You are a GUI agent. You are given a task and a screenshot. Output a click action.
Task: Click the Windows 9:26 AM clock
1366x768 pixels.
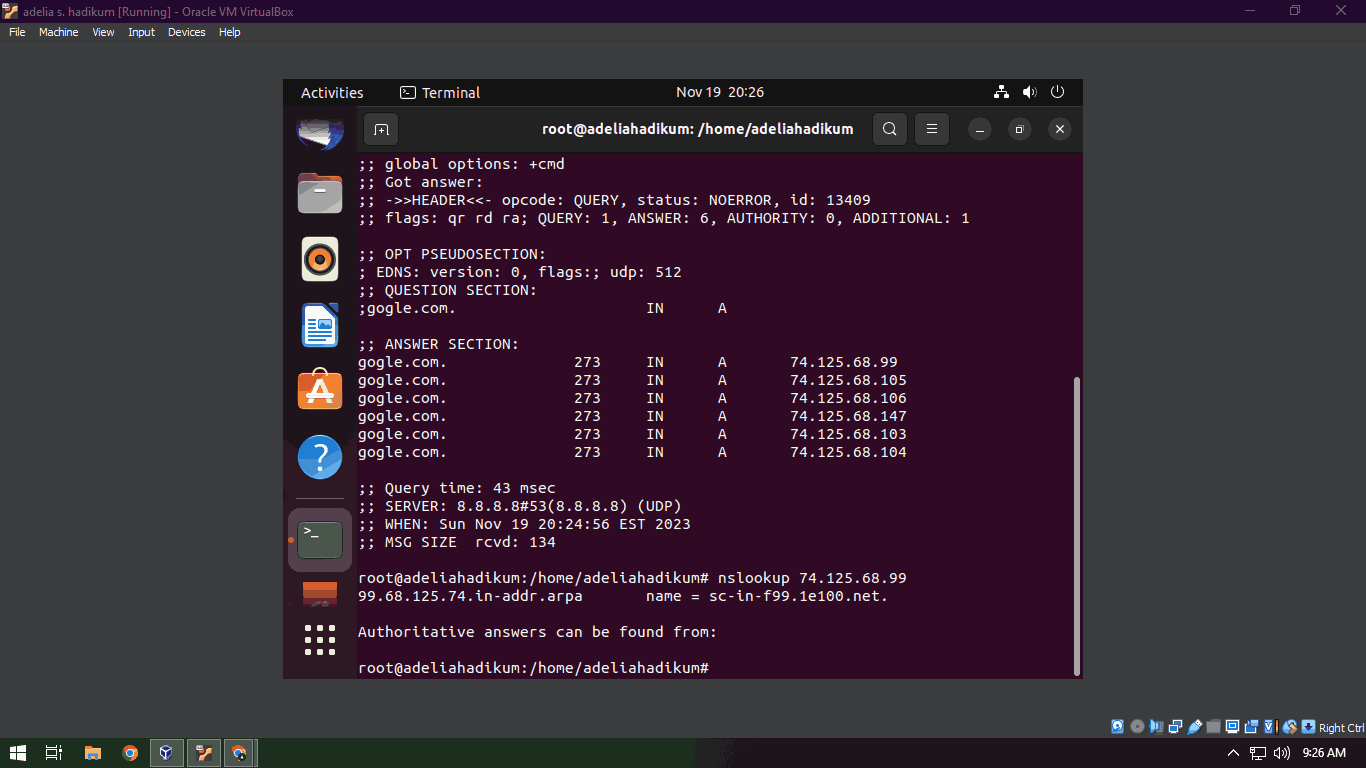[1324, 753]
